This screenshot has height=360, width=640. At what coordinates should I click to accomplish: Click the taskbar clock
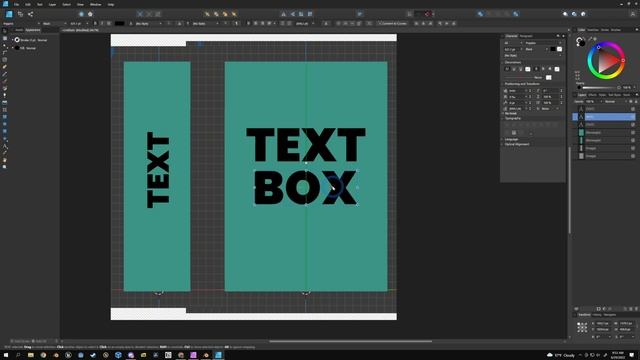[618, 355]
